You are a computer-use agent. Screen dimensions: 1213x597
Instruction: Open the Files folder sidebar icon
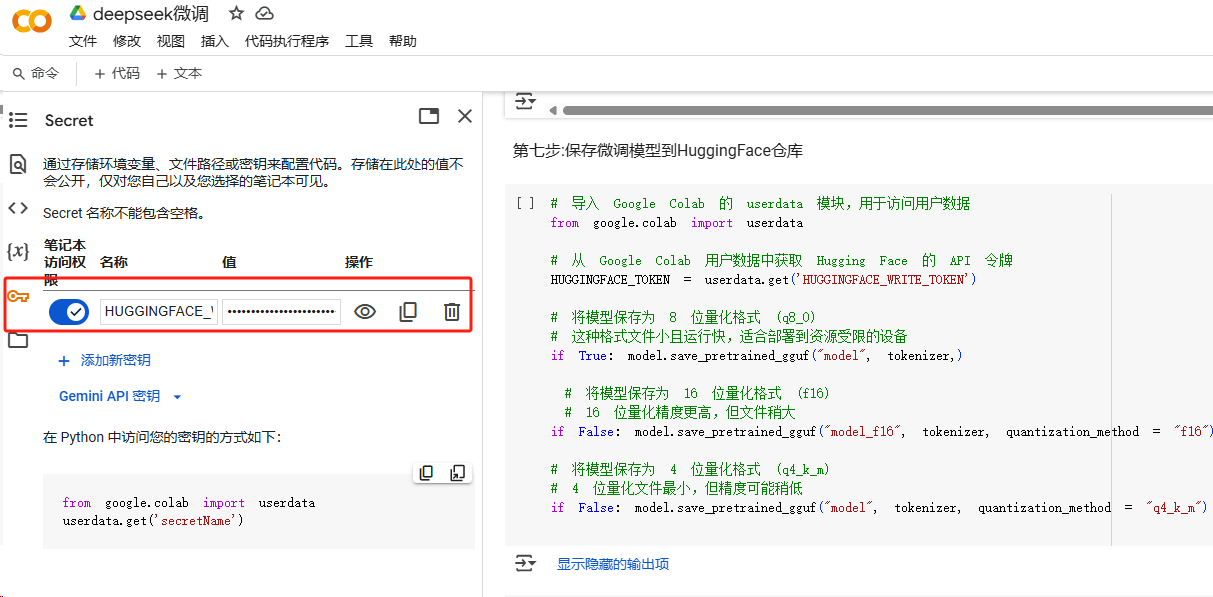tap(18, 340)
